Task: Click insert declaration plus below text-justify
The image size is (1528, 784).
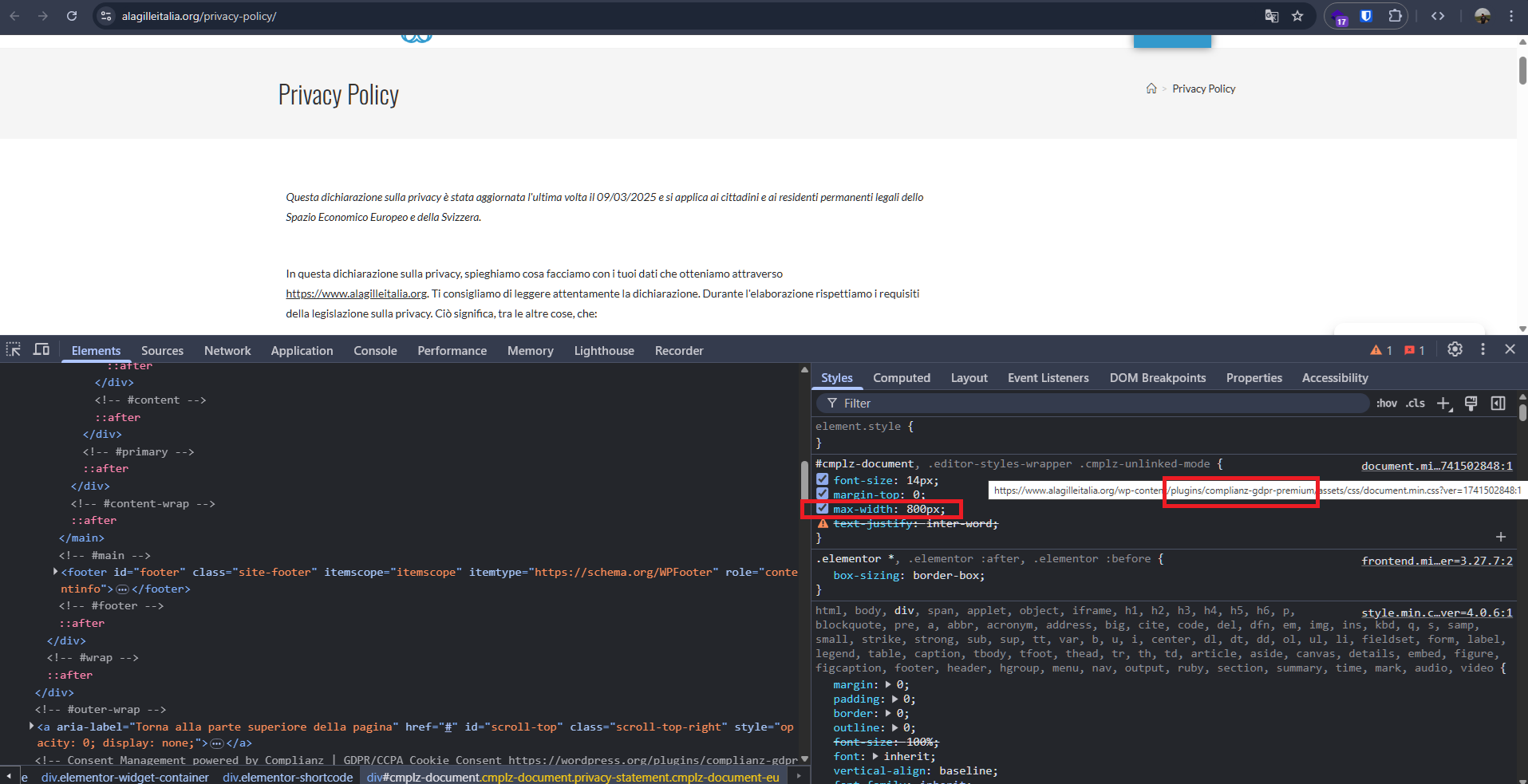Action: [x=1501, y=537]
